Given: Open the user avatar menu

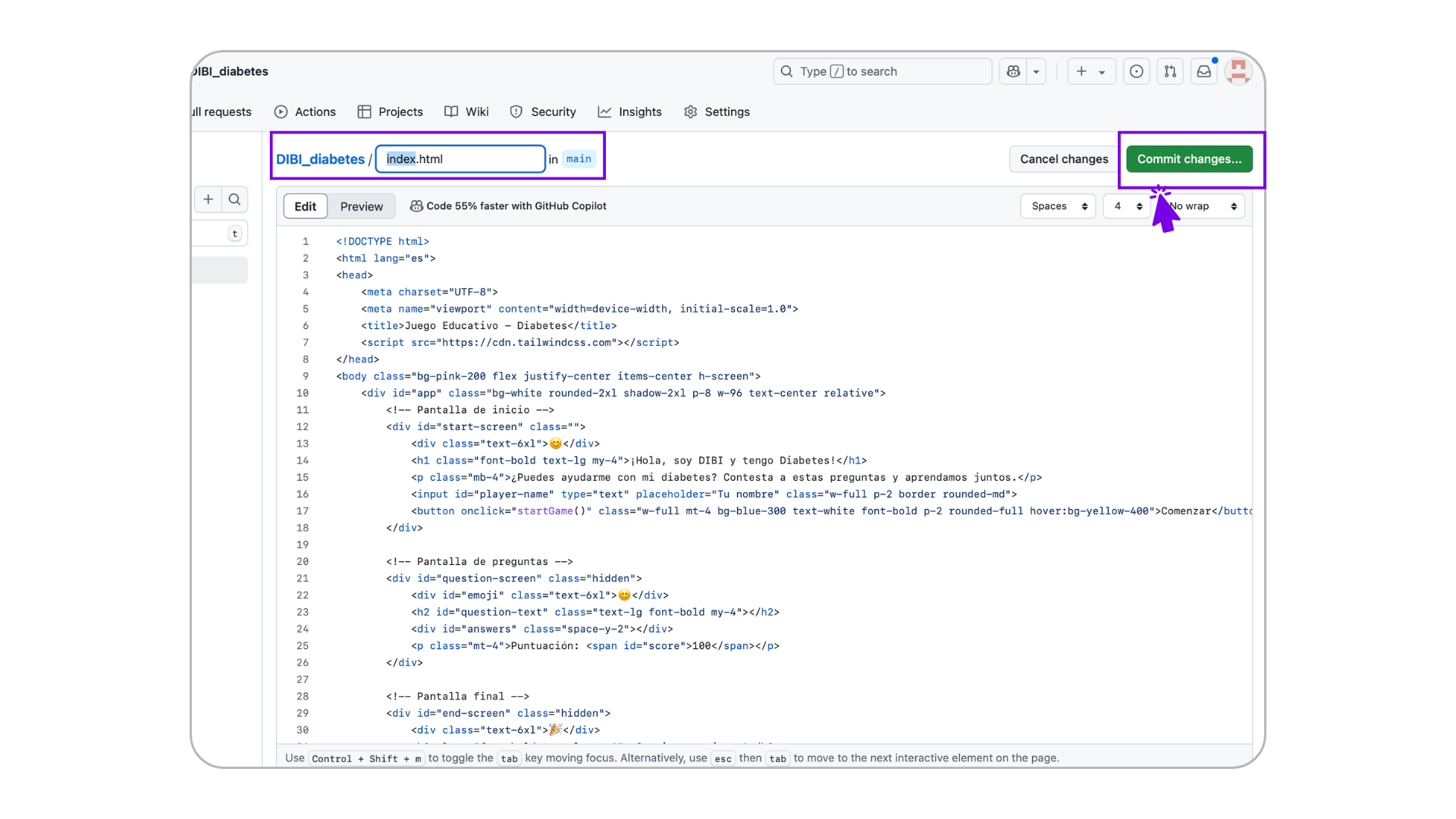Looking at the screenshot, I should point(1238,71).
